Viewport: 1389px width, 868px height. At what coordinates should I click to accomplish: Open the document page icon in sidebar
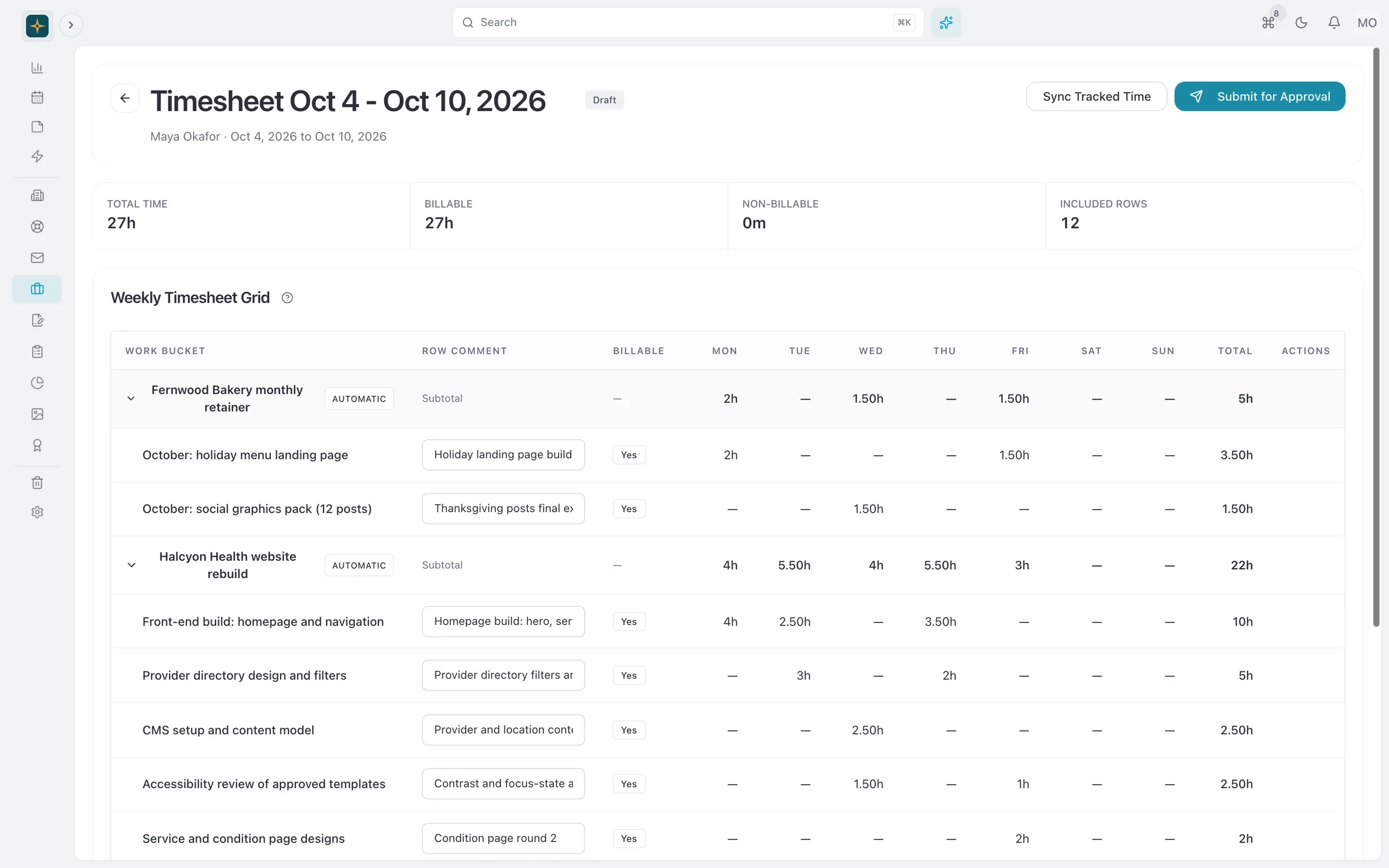coord(37,127)
